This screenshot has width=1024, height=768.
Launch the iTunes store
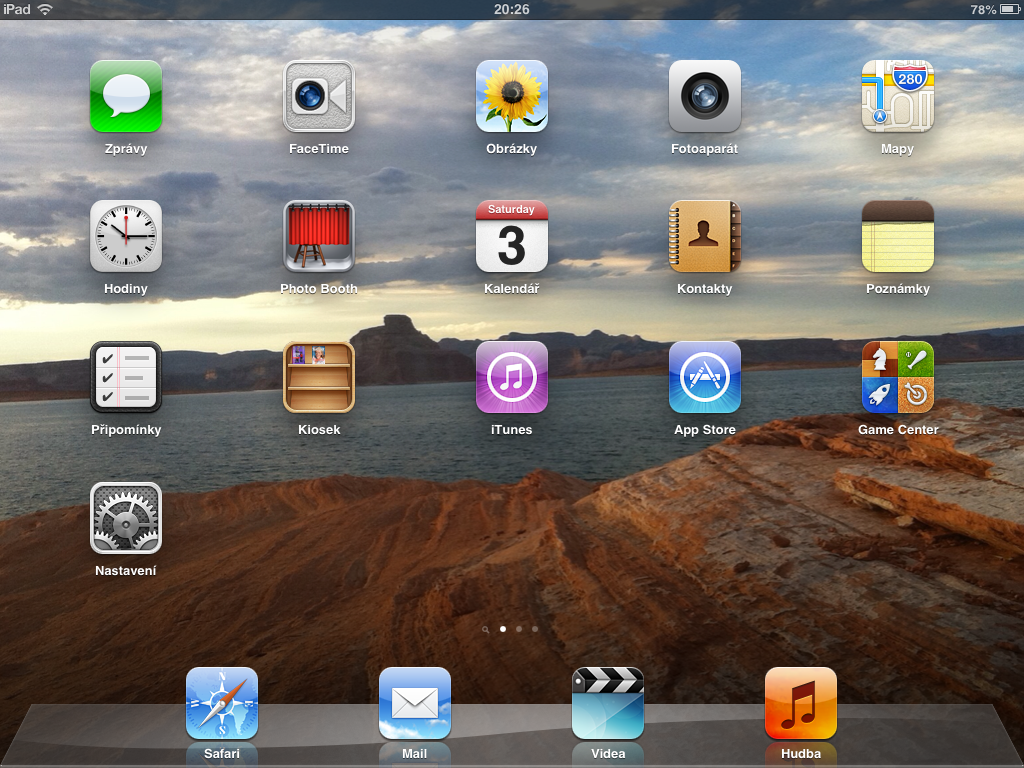(x=511, y=378)
